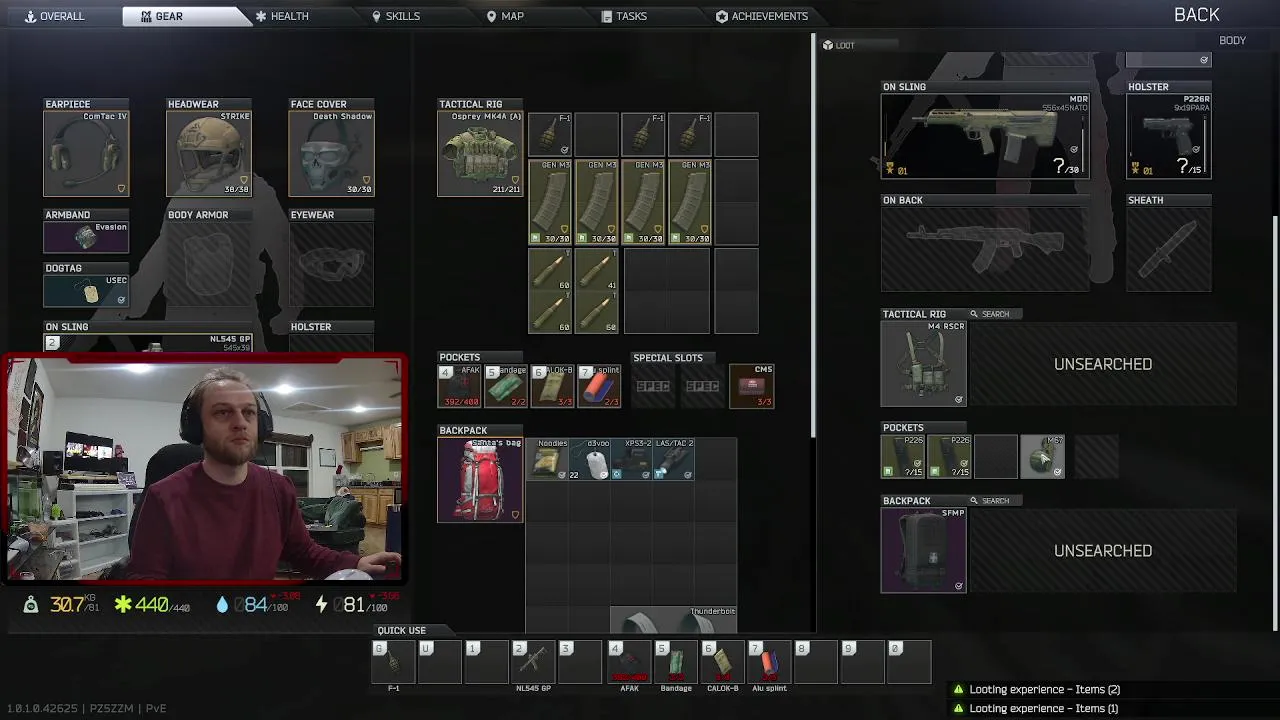This screenshot has height=720, width=1280.
Task: Select the CMS kit in Special Slots
Action: pyautogui.click(x=752, y=386)
